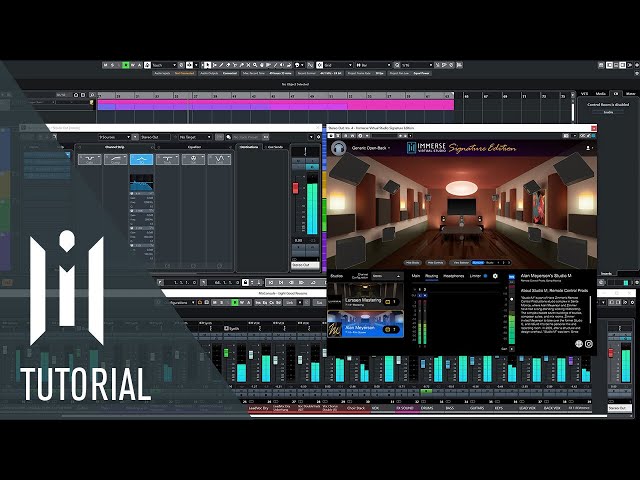Image resolution: width=640 pixels, height=480 pixels.
Task: Open the VSTi tab in right zone
Action: [x=584, y=93]
